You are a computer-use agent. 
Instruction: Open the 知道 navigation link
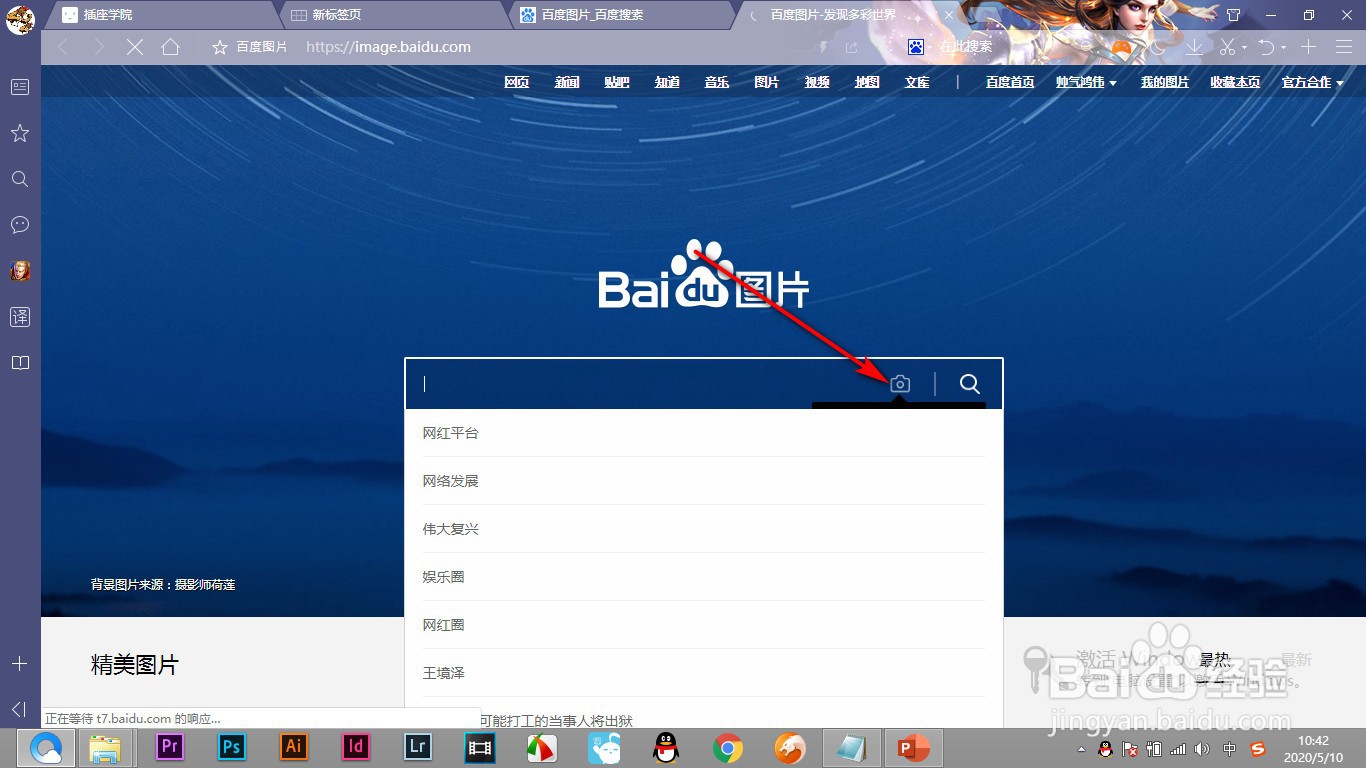667,82
